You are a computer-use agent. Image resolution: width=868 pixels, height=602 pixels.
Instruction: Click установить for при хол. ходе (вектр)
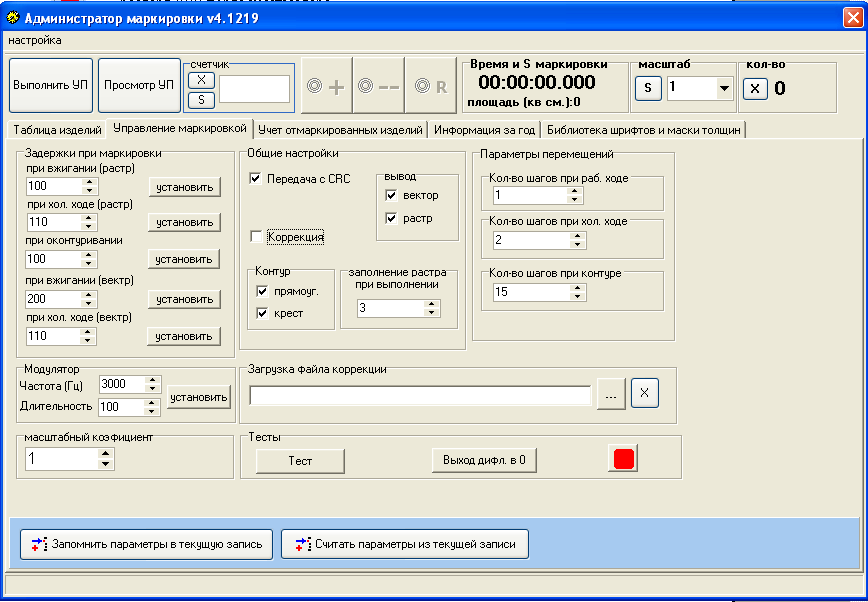184,336
